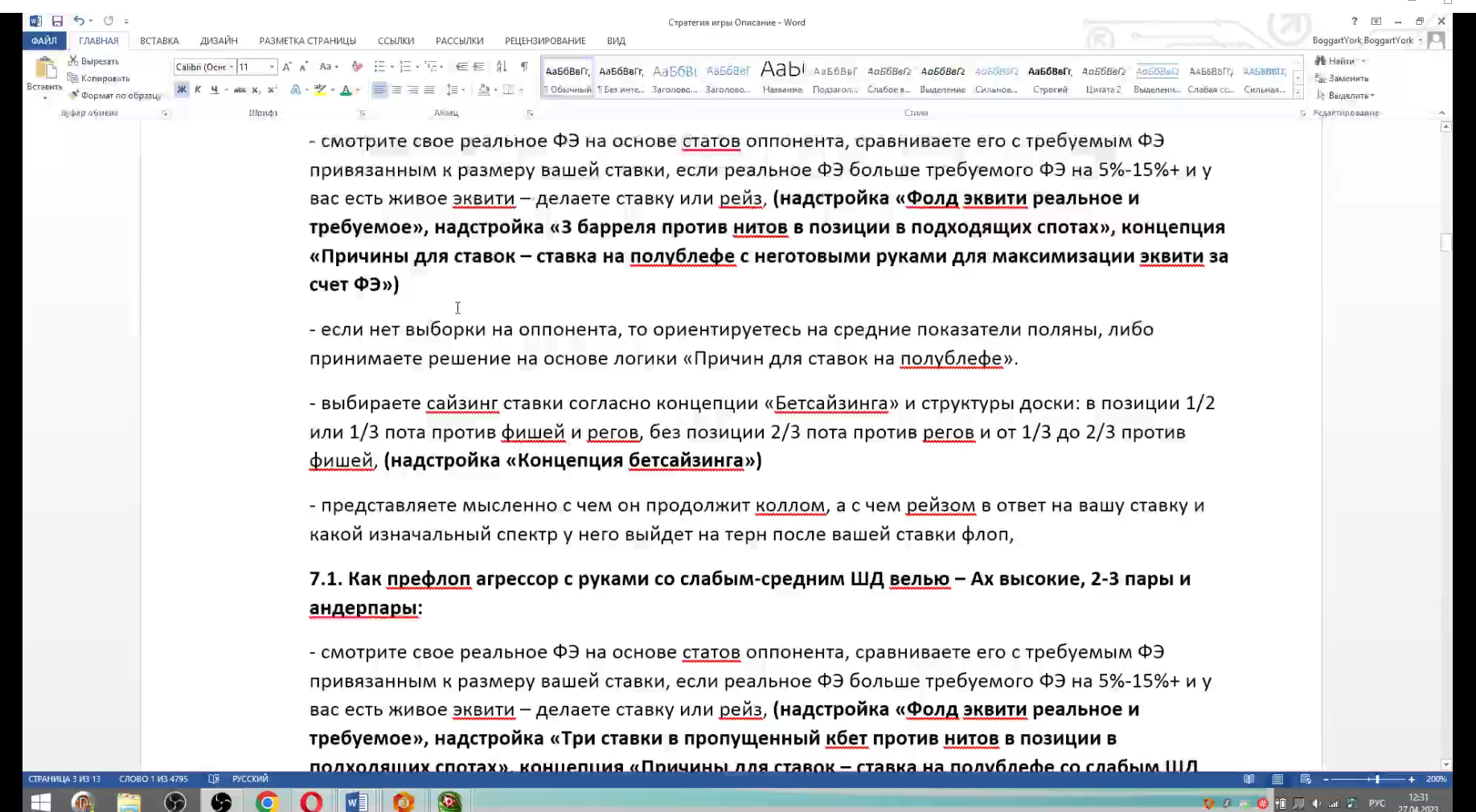Toggle Bold (Ж) formatting
The image size is (1476, 812).
(182, 89)
